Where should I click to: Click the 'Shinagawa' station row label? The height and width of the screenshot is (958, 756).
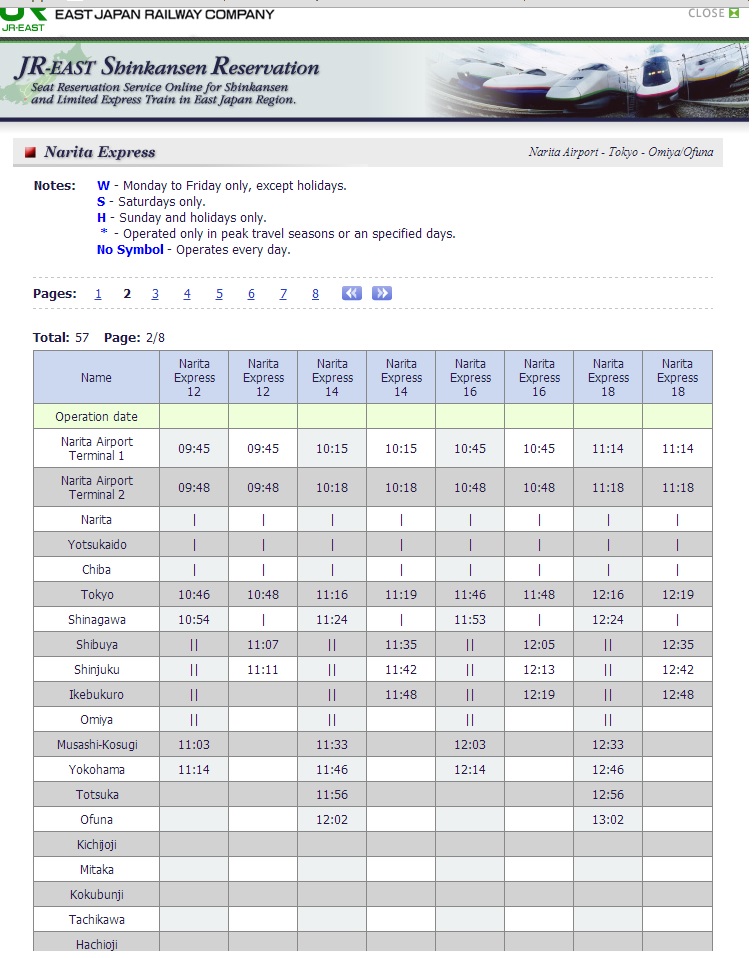(97, 620)
